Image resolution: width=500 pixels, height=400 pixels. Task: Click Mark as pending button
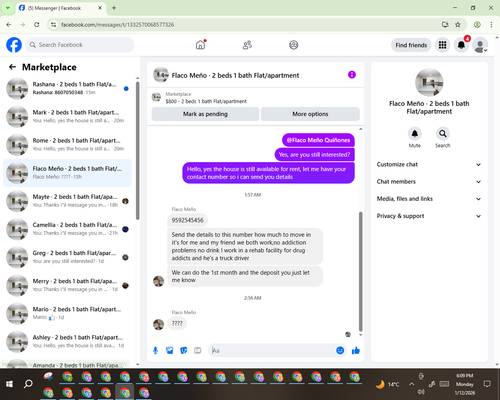205,114
